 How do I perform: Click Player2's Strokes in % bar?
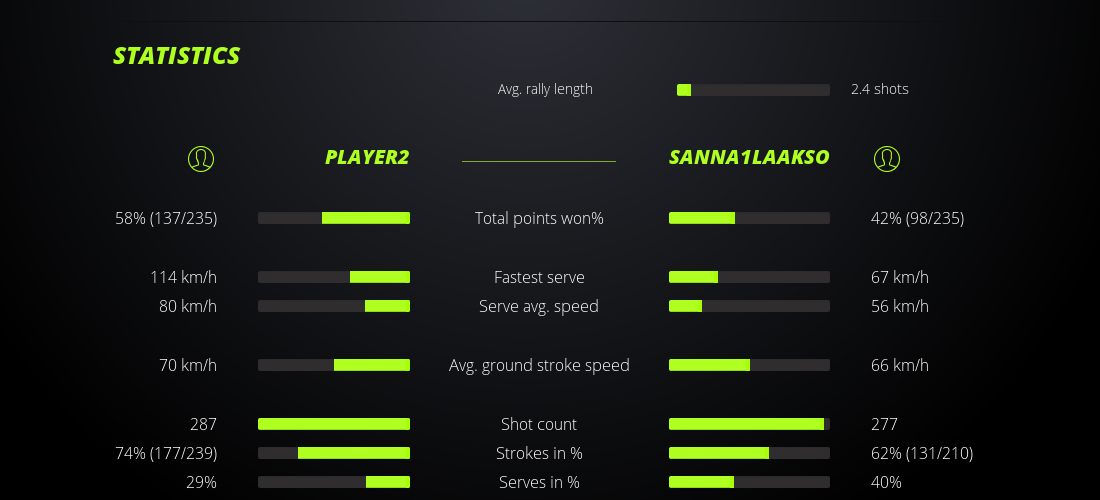[x=334, y=453]
